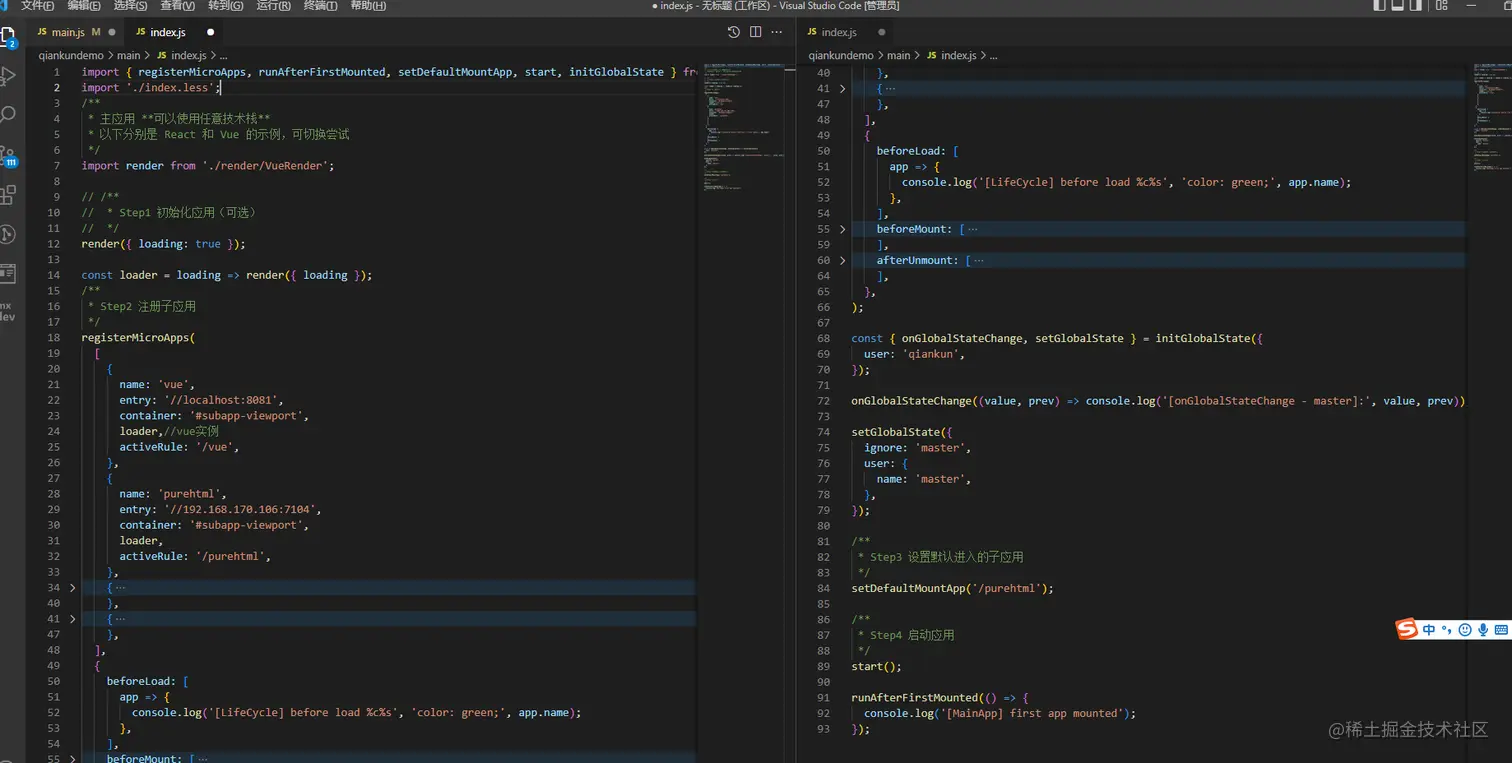Open the Git Graph activity bar icon

coord(8,234)
